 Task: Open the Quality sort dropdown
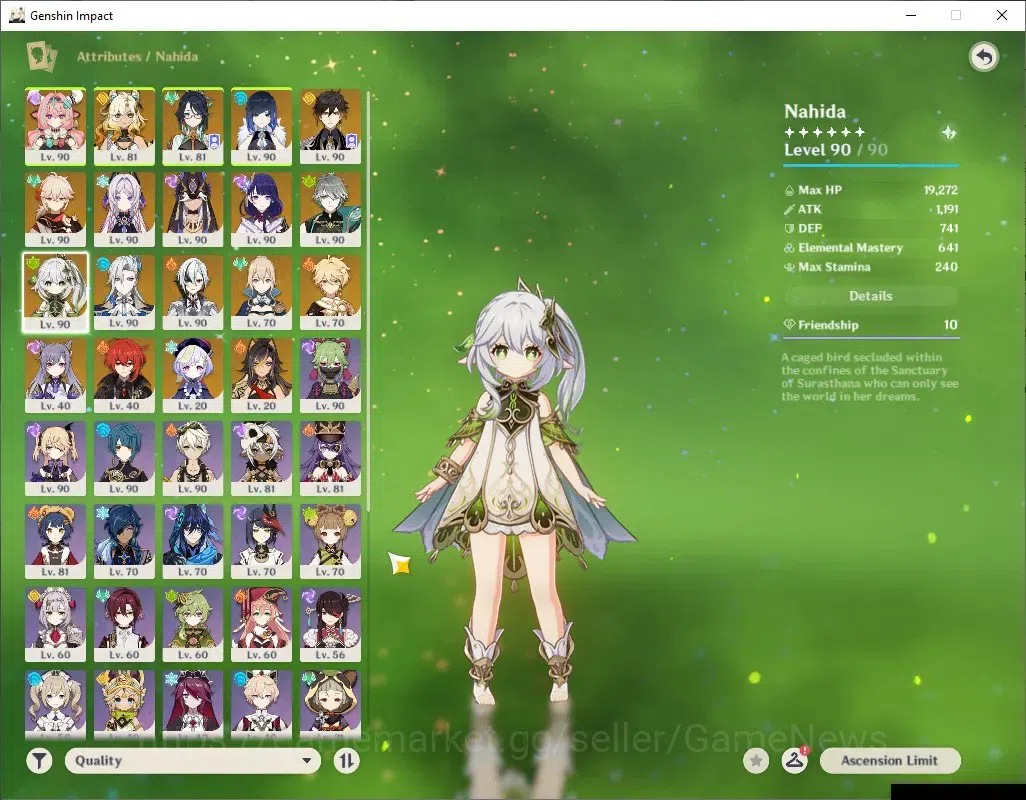click(193, 761)
